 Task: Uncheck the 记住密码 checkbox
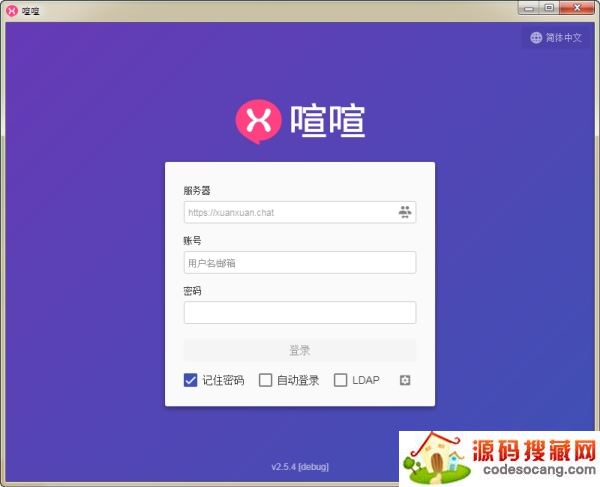tap(191, 380)
